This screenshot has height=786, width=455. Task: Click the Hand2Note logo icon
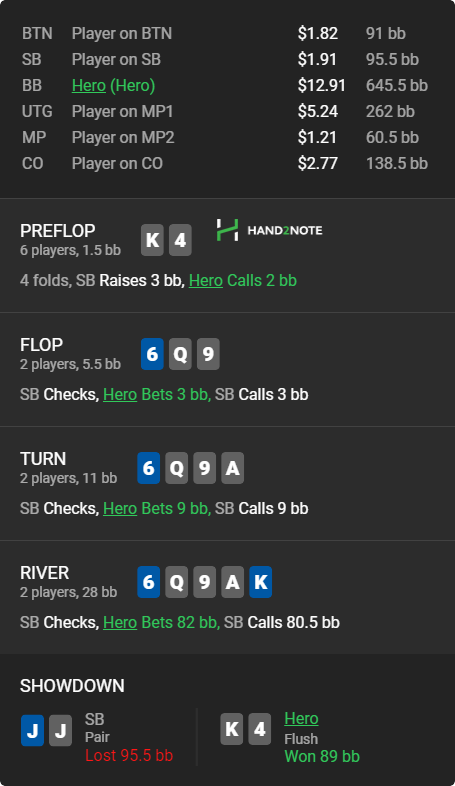pos(227,230)
